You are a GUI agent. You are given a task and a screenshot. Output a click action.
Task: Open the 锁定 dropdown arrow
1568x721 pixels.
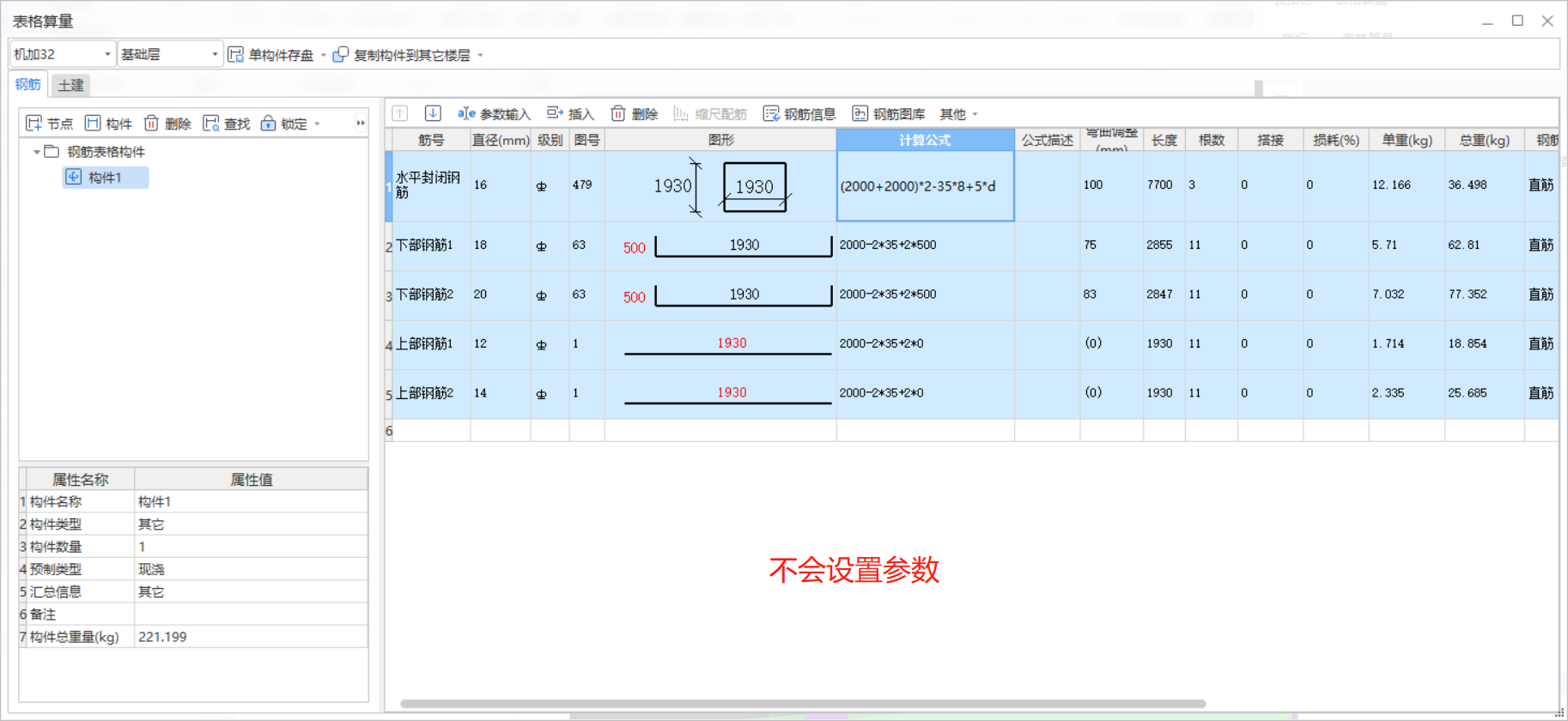coord(317,124)
